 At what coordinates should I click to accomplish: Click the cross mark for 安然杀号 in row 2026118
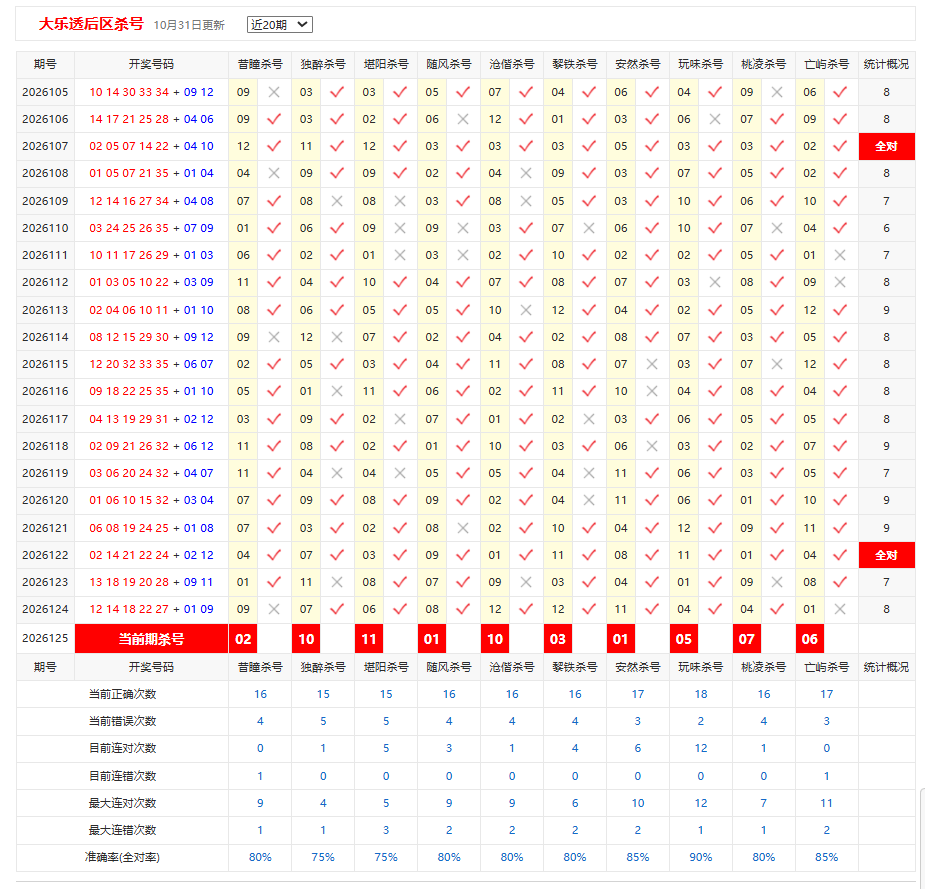(x=652, y=446)
